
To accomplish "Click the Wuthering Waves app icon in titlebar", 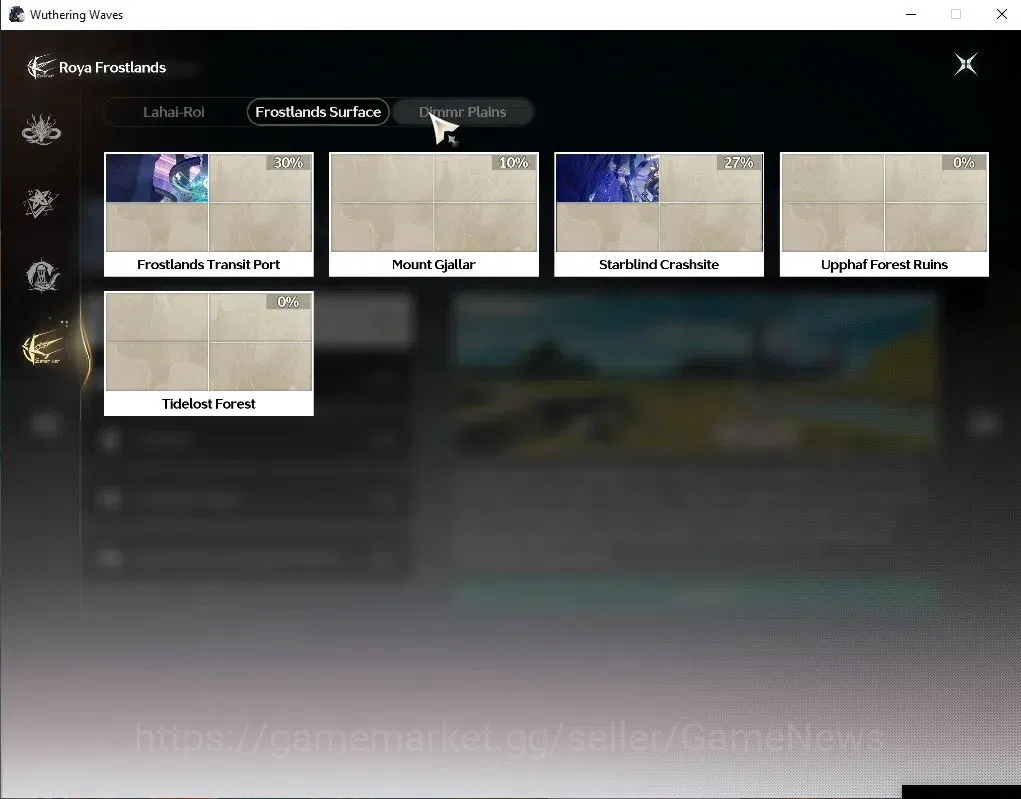I will click(16, 14).
